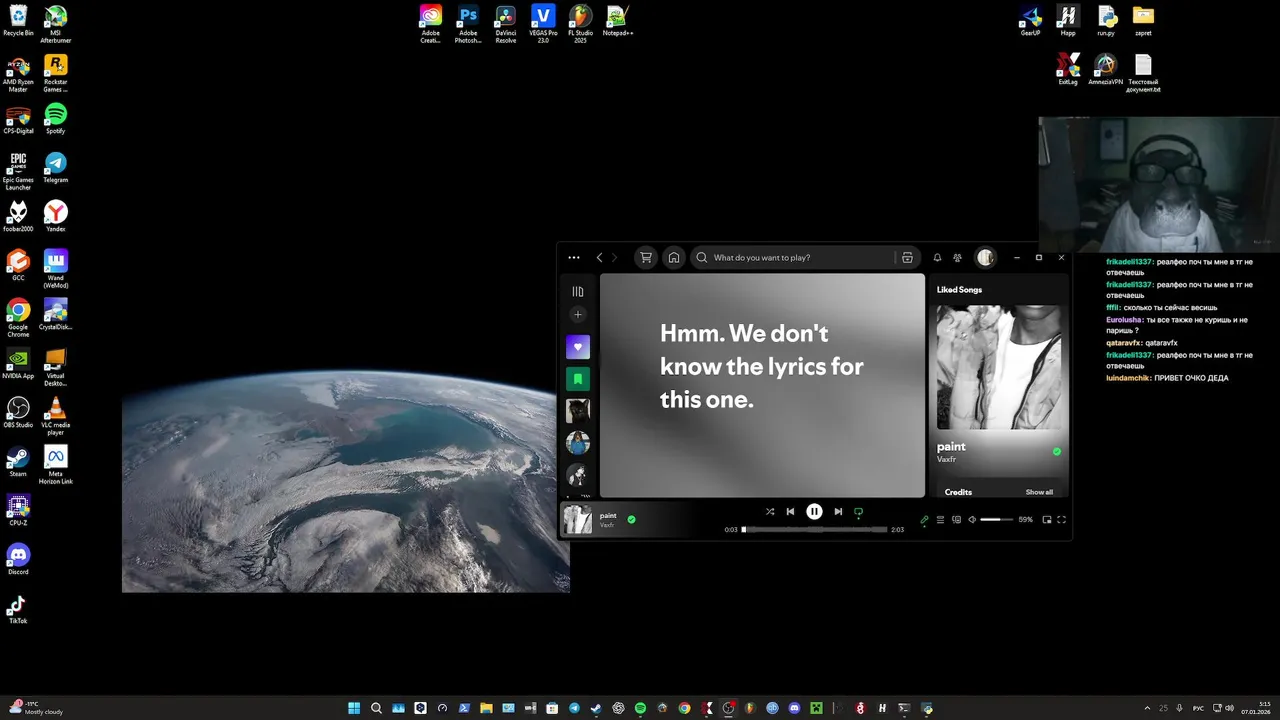Image resolution: width=1280 pixels, height=720 pixels.
Task: Open Telegram desktop shortcut
Action: [x=56, y=168]
